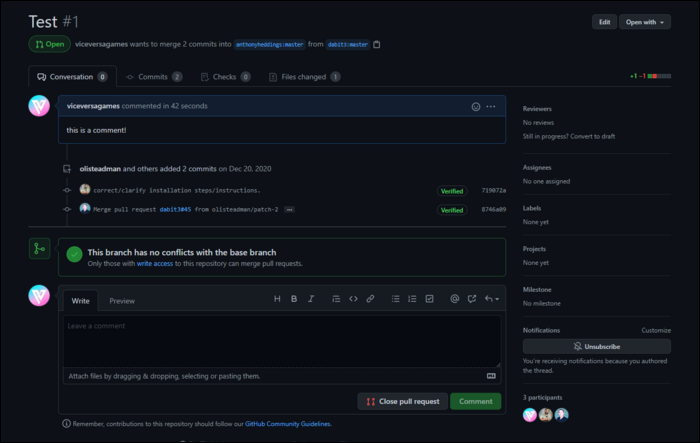Copy the head branch name with clipboard icon

[377, 44]
